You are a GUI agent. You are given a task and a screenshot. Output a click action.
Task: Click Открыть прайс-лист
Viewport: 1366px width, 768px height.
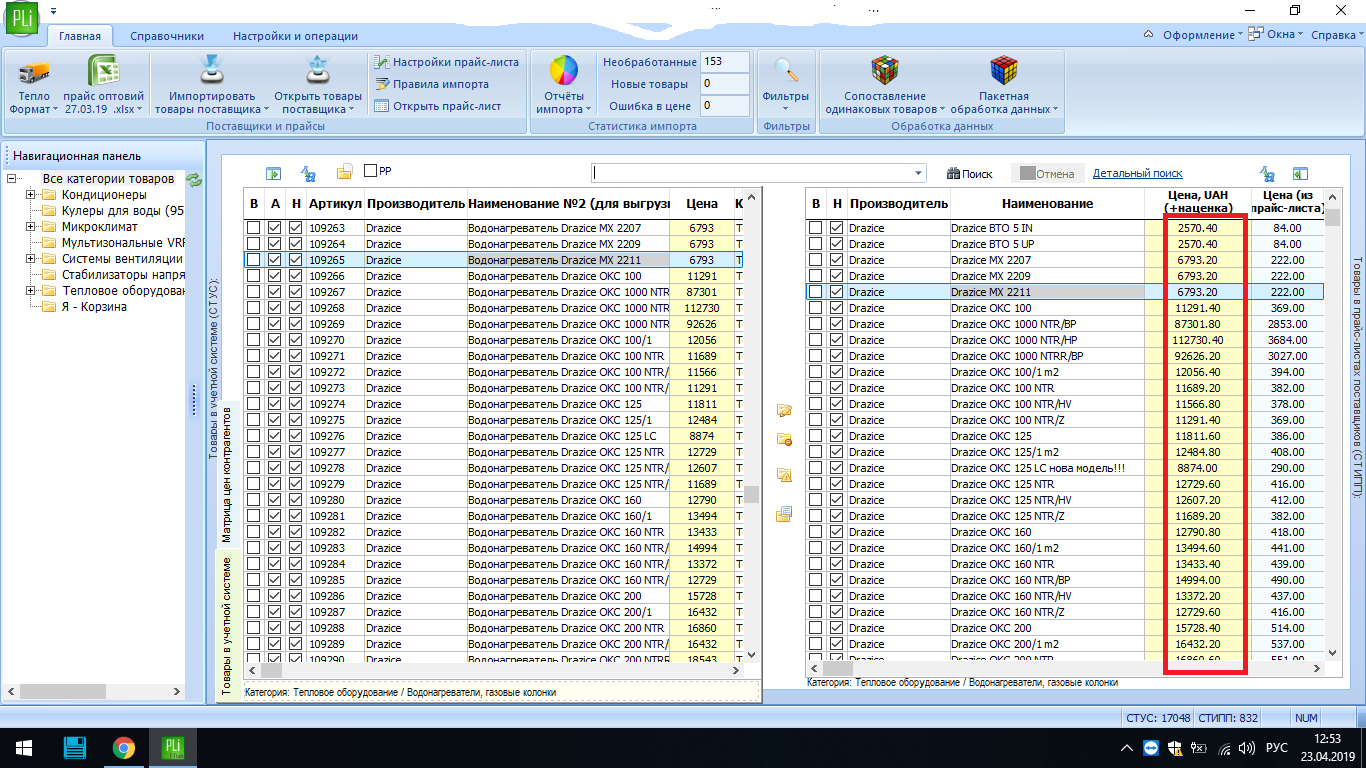click(438, 106)
